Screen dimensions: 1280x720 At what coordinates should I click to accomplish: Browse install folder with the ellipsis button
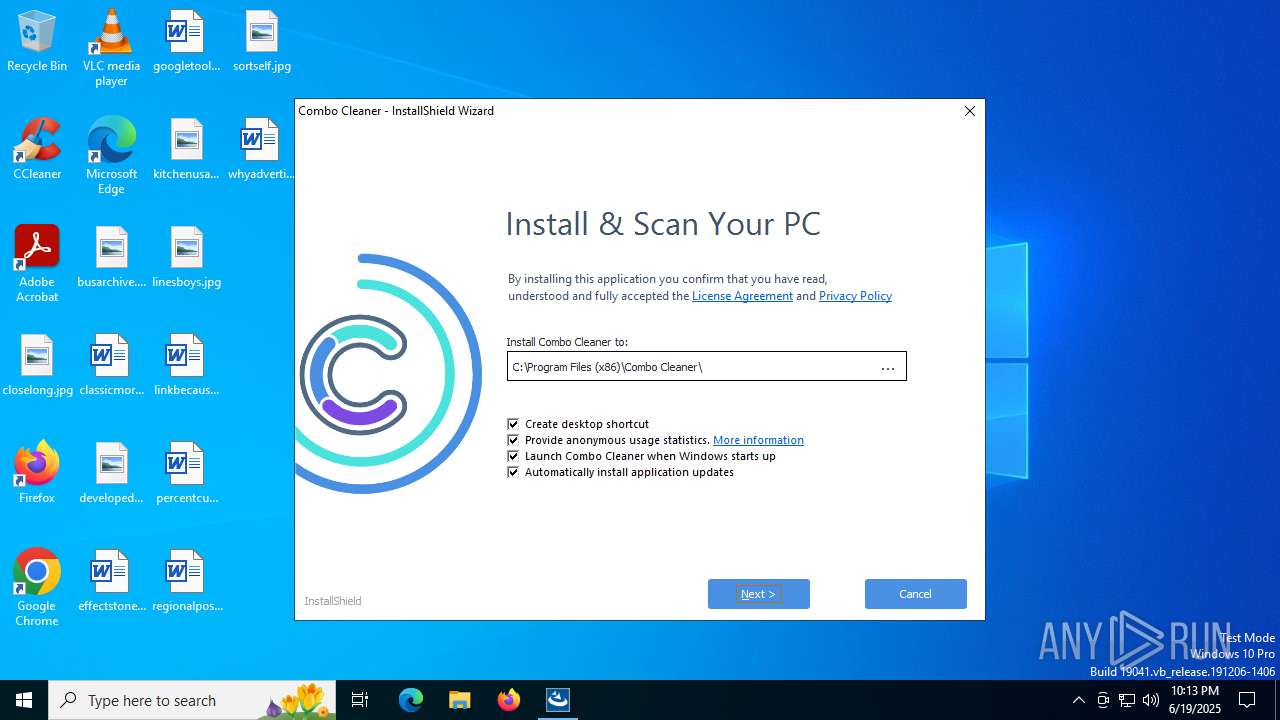tap(888, 367)
